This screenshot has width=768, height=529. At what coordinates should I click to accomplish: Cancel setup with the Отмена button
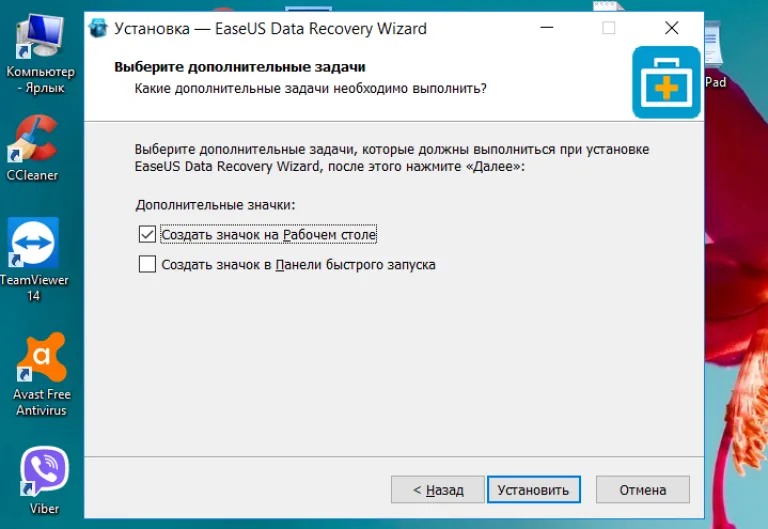pos(643,489)
